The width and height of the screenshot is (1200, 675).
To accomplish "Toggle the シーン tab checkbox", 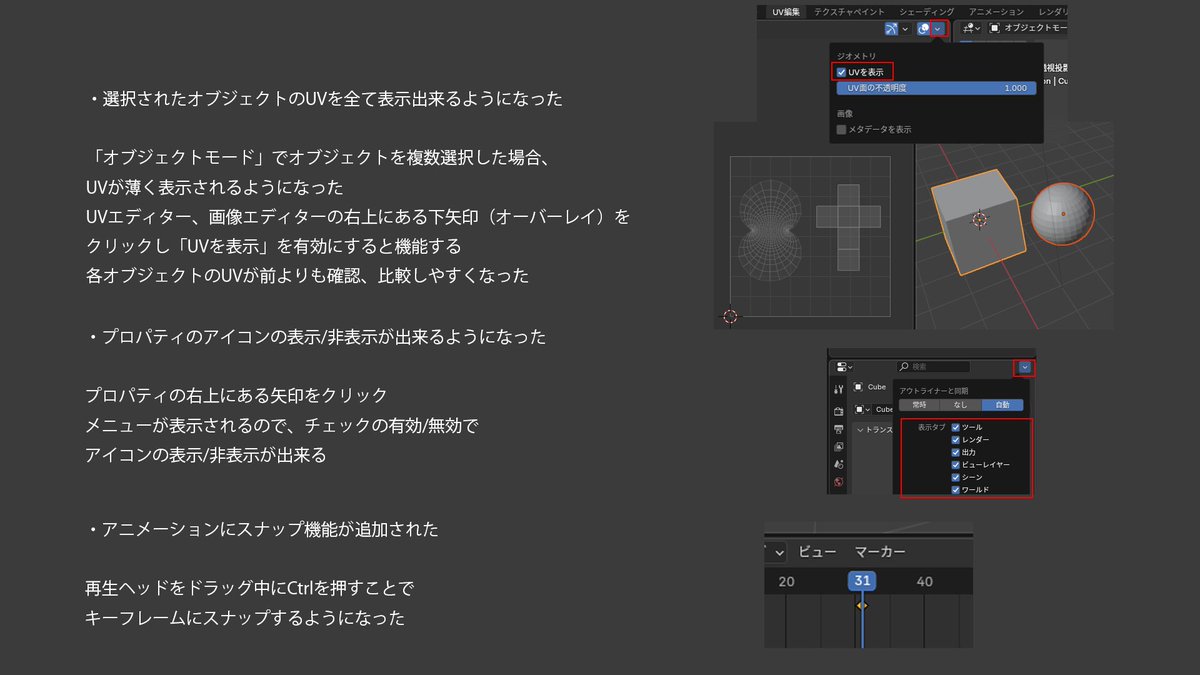I will coord(955,477).
